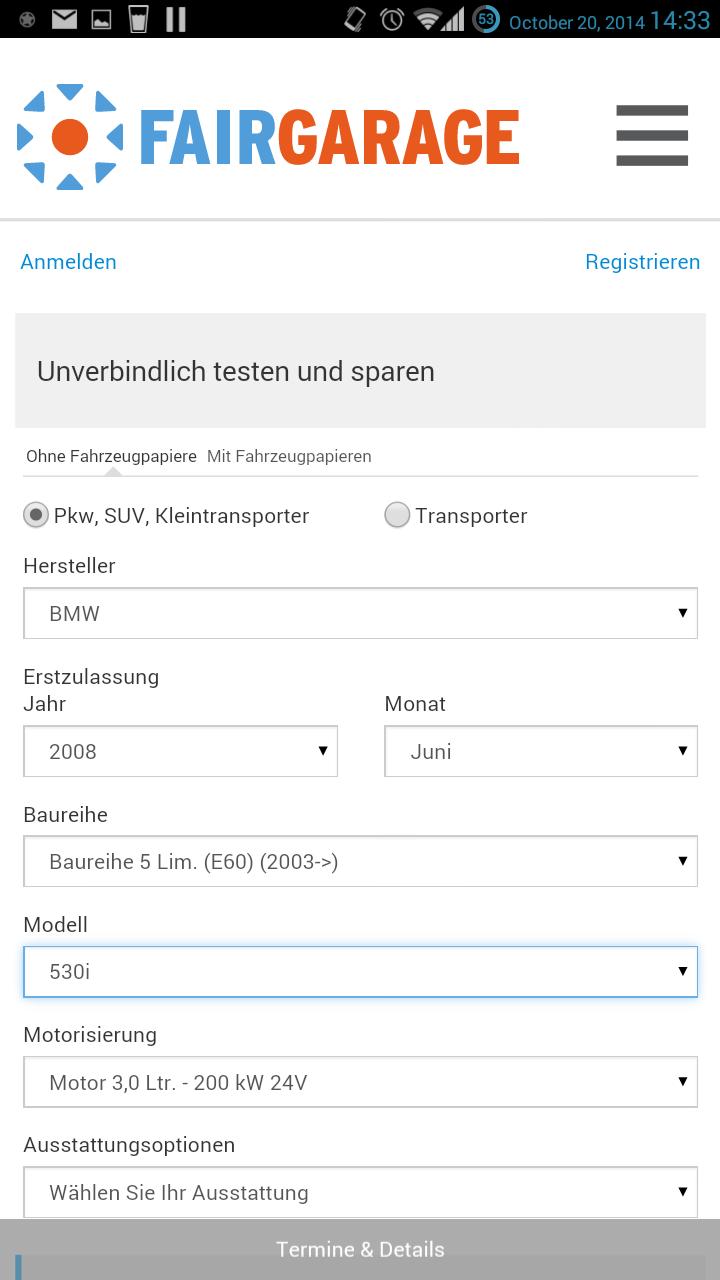Viewport: 720px width, 1280px height.
Task: Click the Registrieren link
Action: click(x=642, y=262)
